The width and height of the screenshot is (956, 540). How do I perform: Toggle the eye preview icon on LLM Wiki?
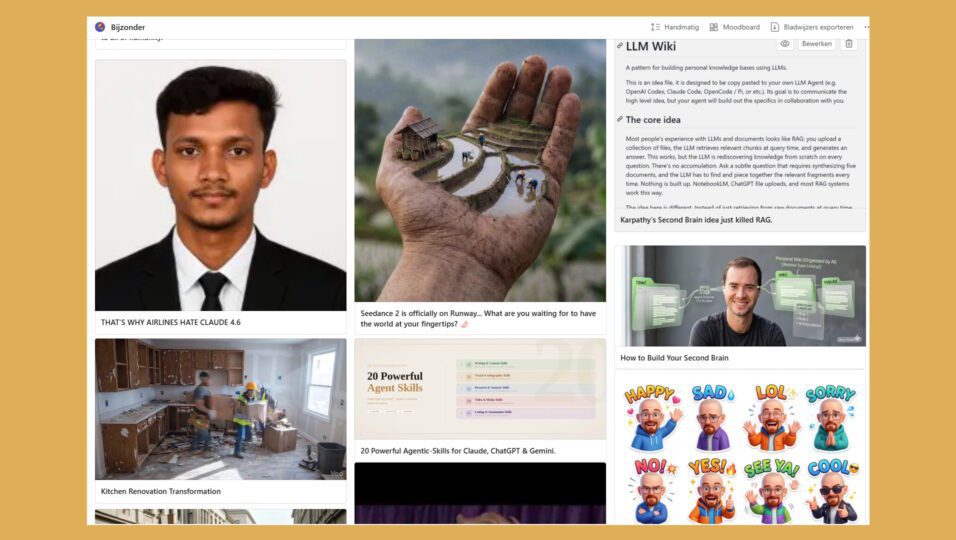tap(785, 44)
